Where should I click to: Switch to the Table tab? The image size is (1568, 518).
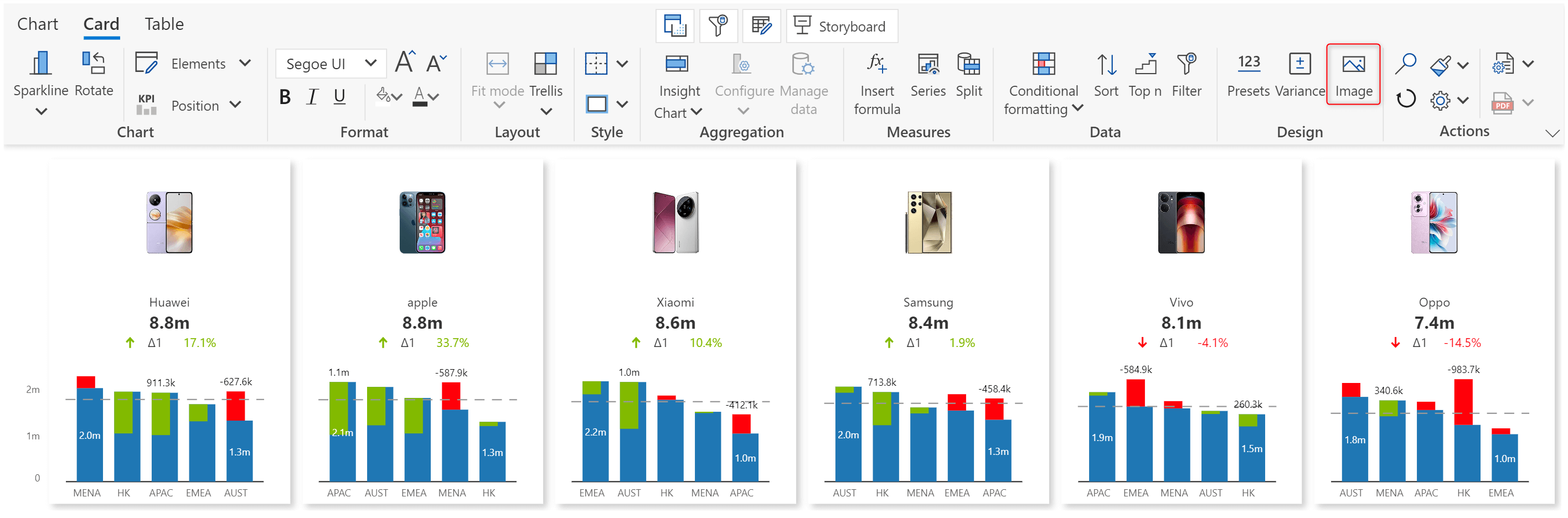pos(164,24)
